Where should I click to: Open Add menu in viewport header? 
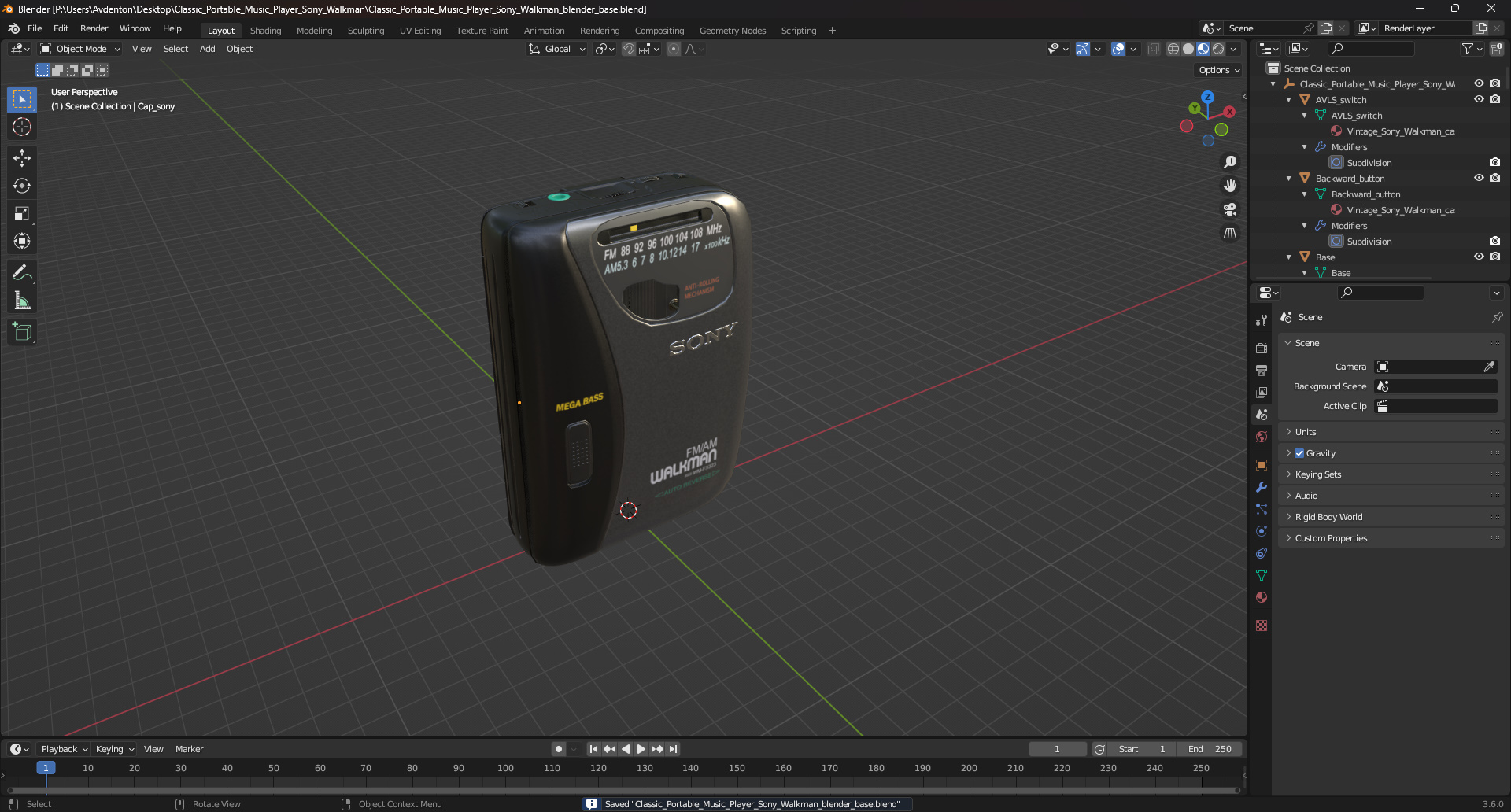207,49
